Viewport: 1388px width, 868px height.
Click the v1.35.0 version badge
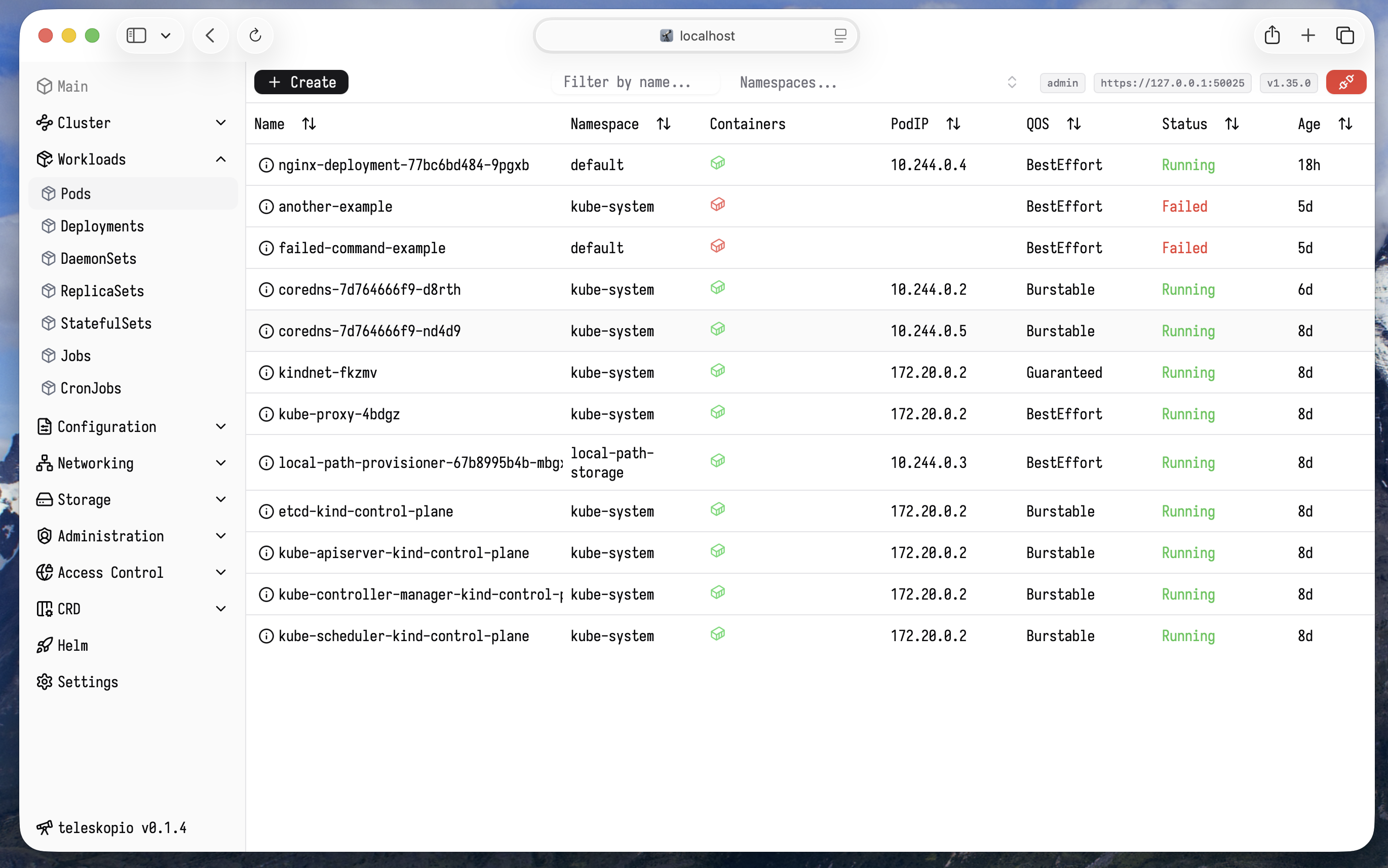coord(1289,83)
